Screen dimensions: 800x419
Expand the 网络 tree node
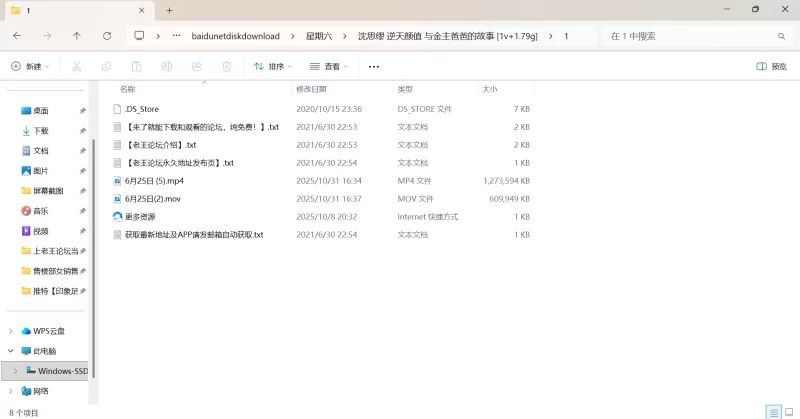11,391
